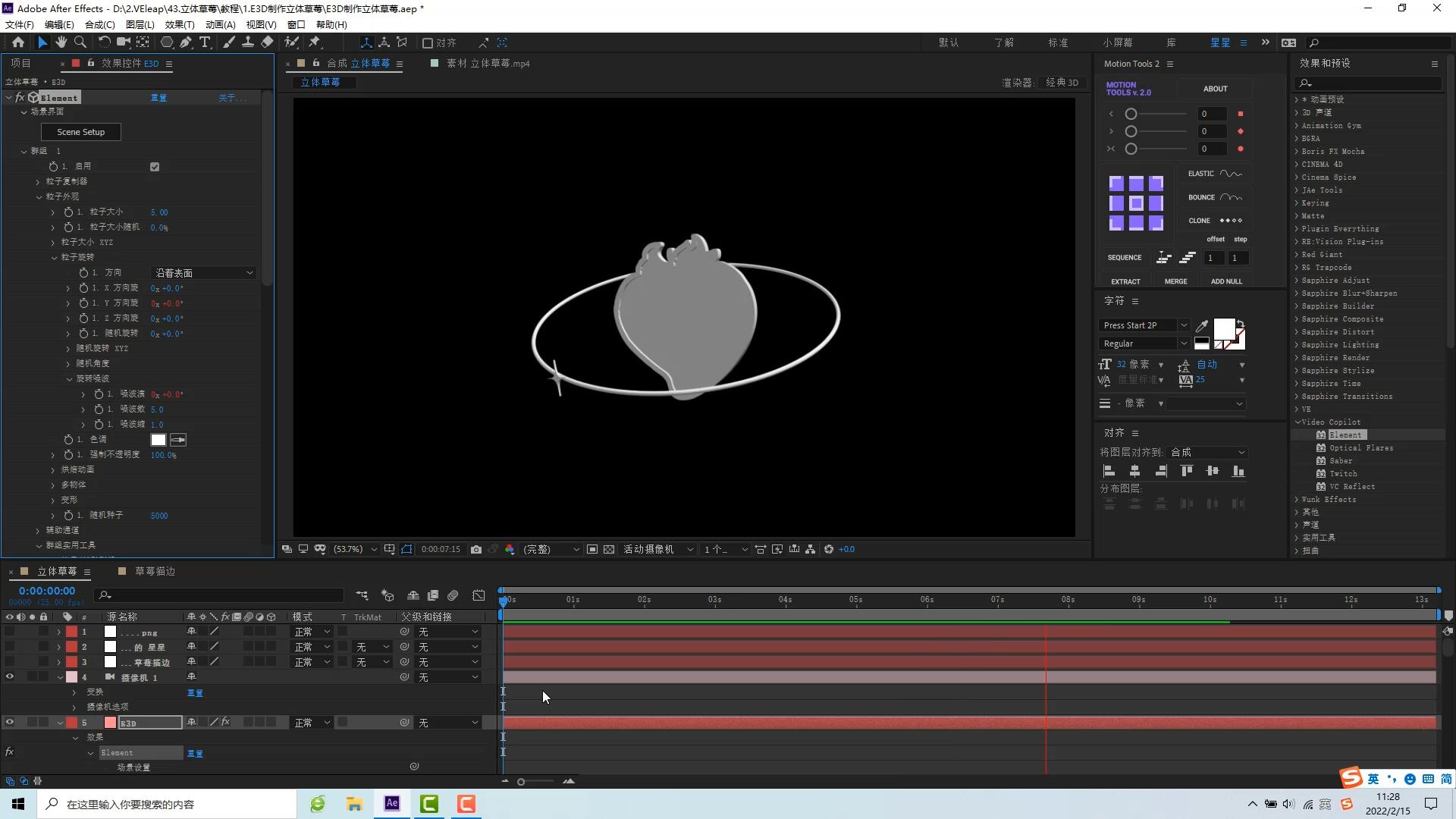Open graph editor in timeline
Screen dimensions: 1456x819
pyautogui.click(x=479, y=596)
